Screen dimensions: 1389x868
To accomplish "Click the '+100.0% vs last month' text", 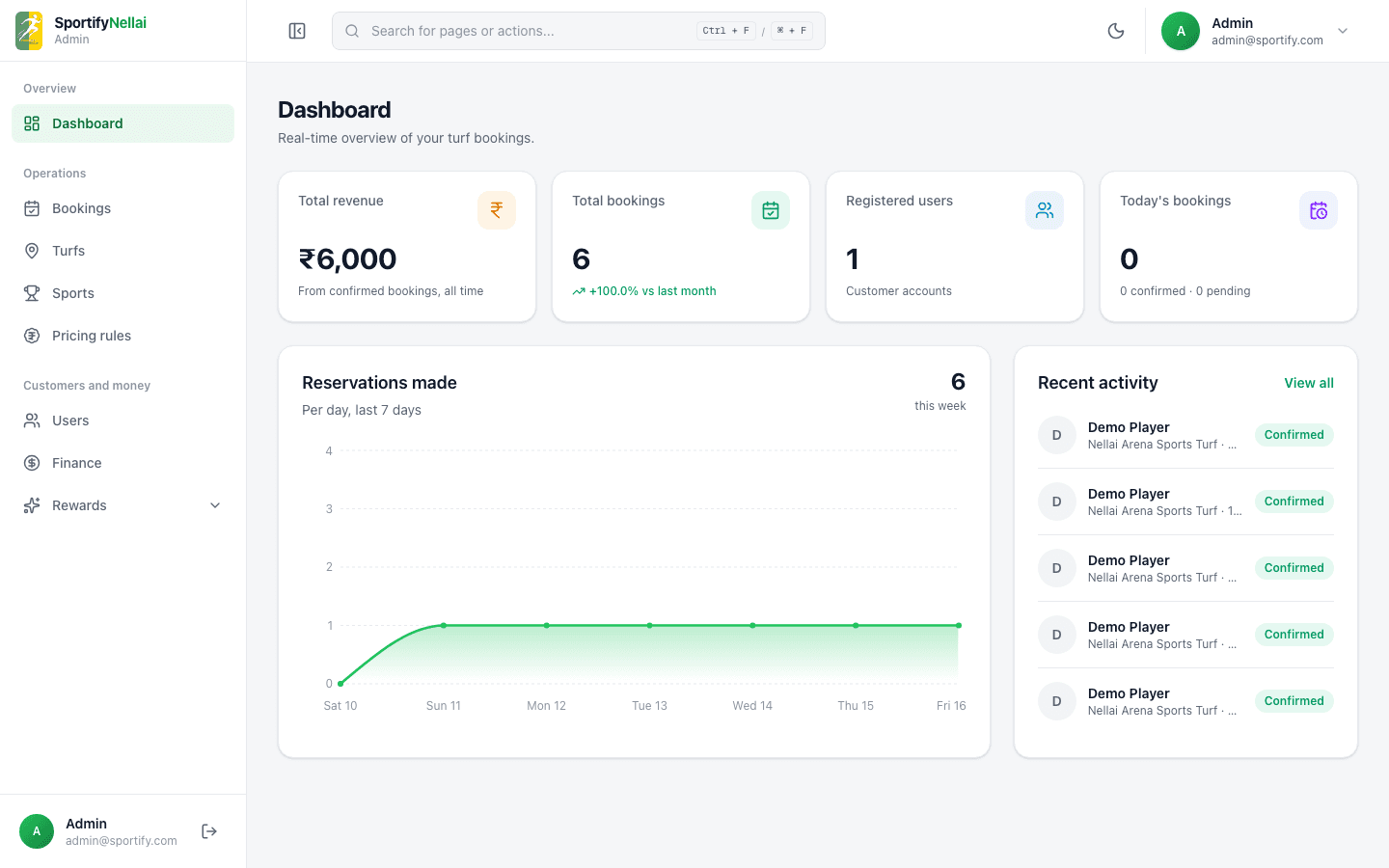I will pos(653,291).
